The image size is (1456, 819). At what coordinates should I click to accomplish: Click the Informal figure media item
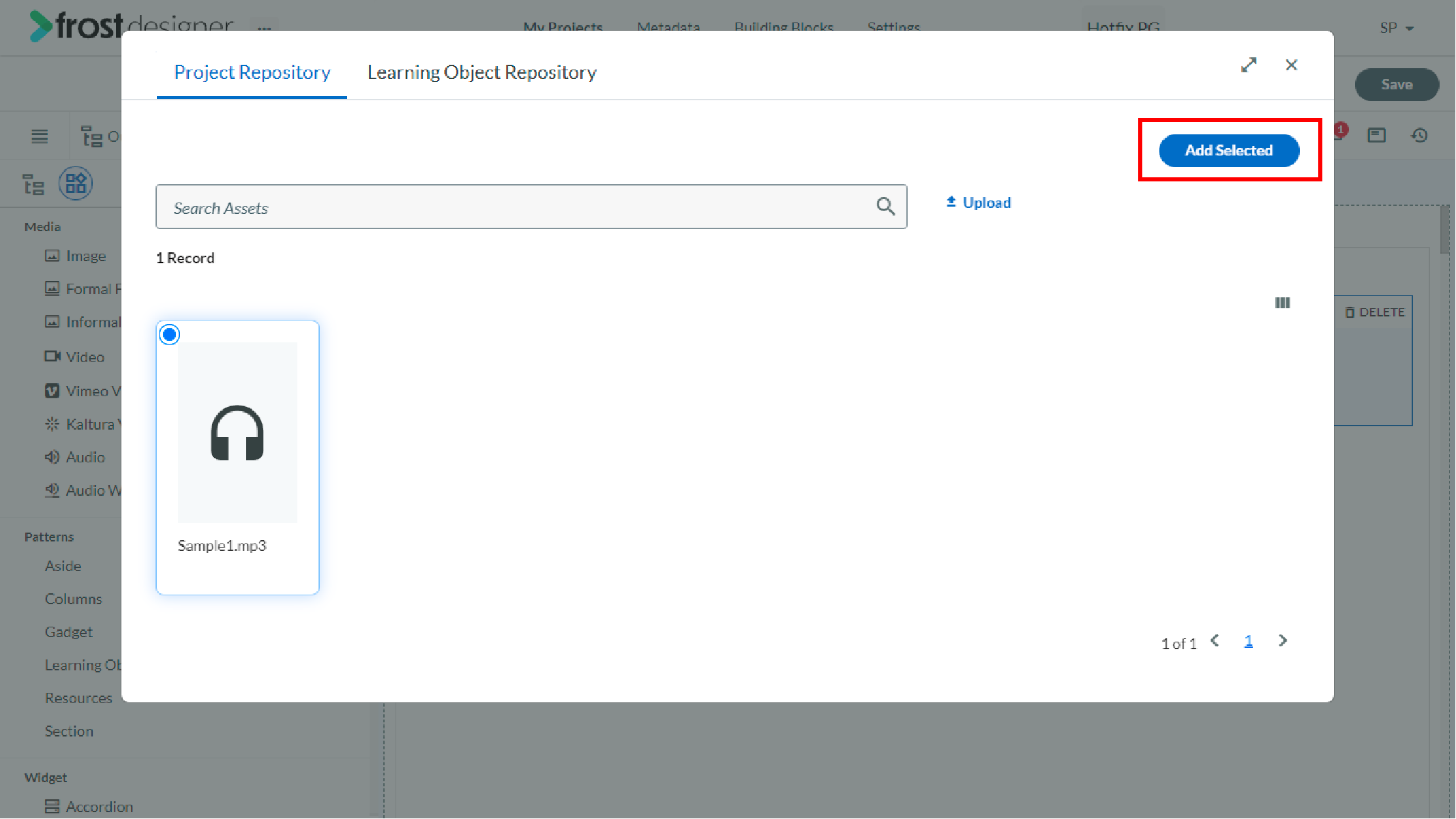click(83, 322)
